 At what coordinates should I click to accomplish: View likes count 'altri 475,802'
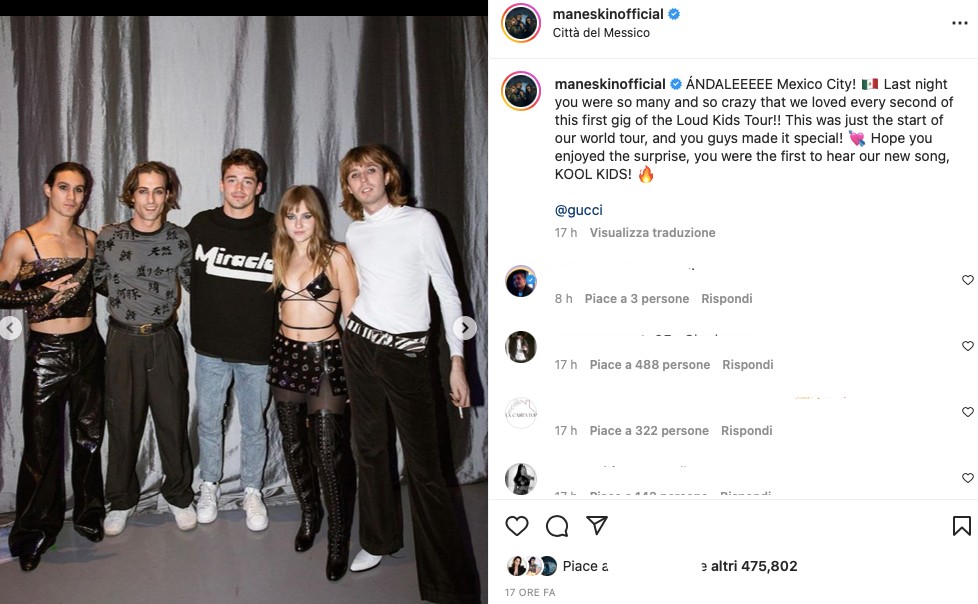click(x=754, y=566)
